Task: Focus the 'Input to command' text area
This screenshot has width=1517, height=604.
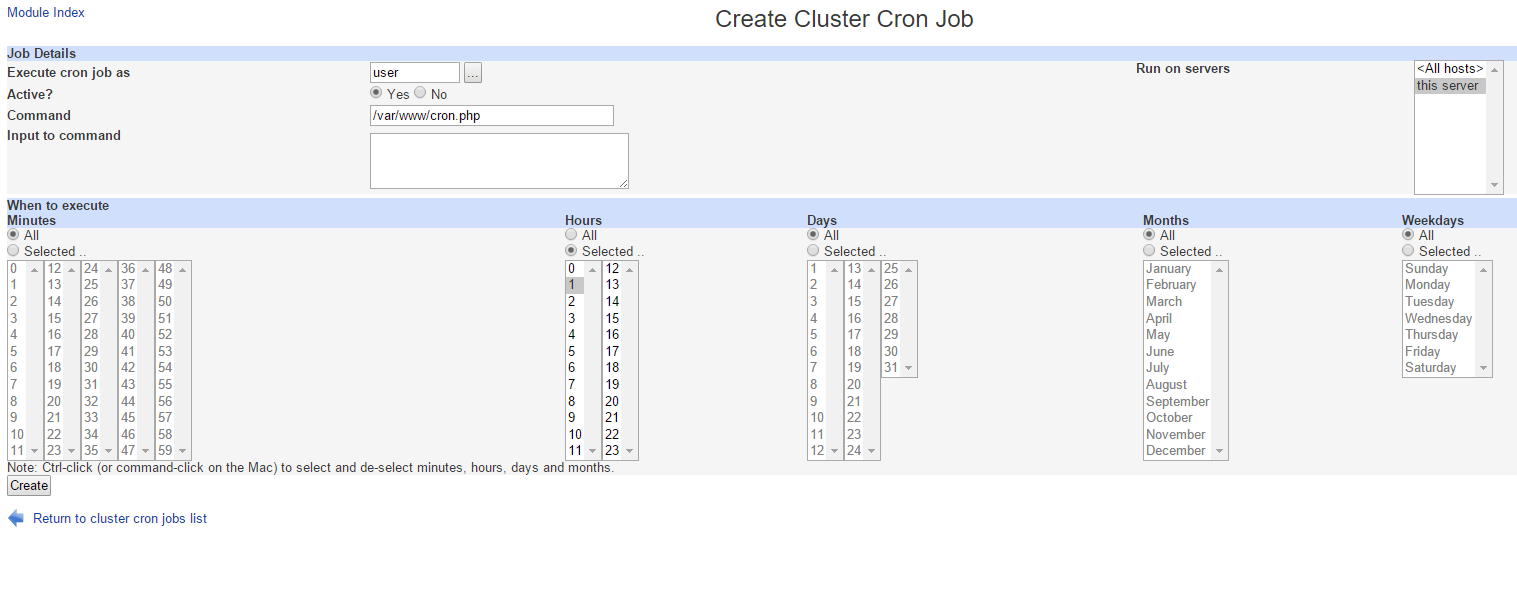Action: tap(499, 161)
